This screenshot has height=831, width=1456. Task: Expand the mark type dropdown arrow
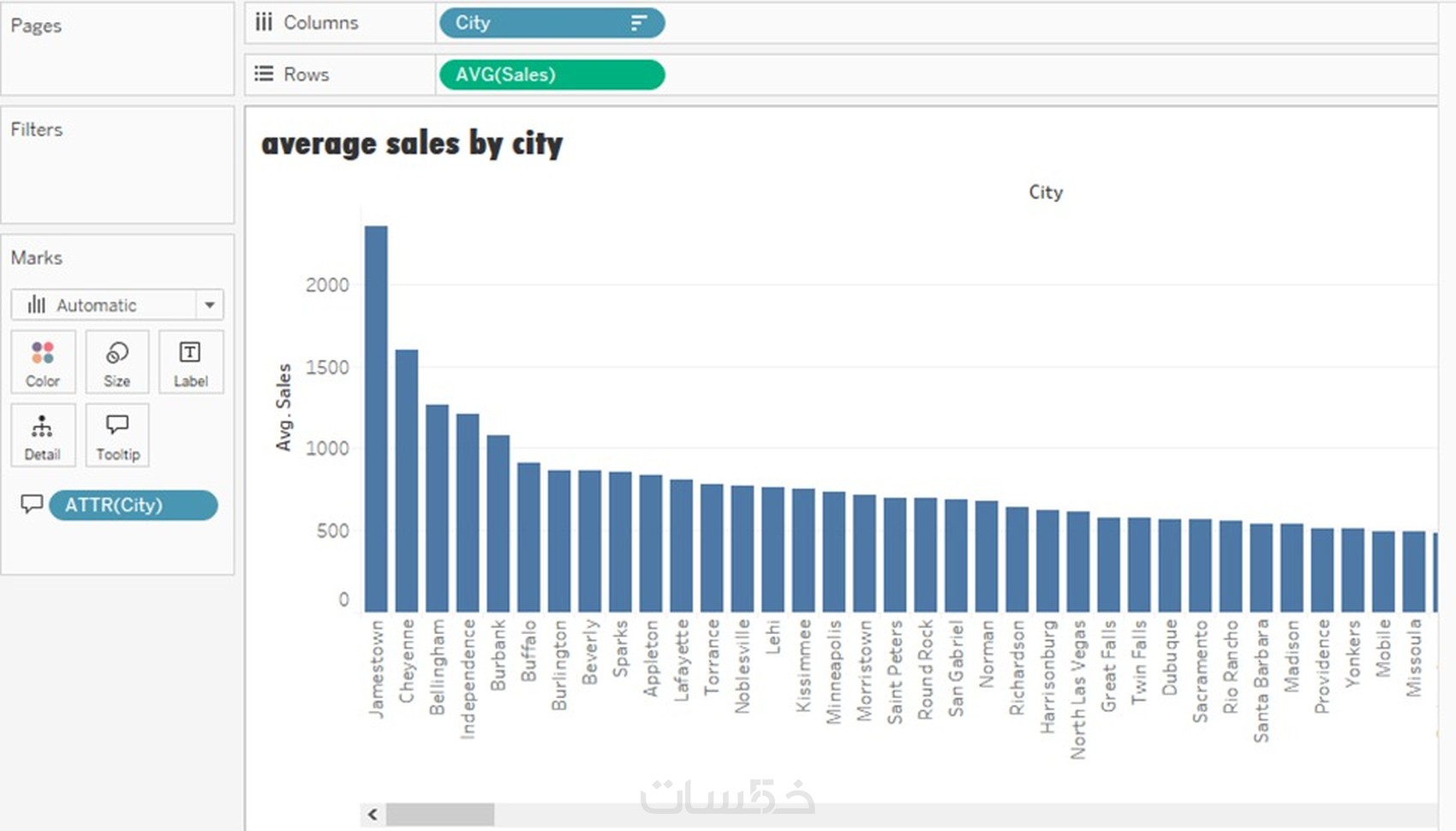[210, 305]
